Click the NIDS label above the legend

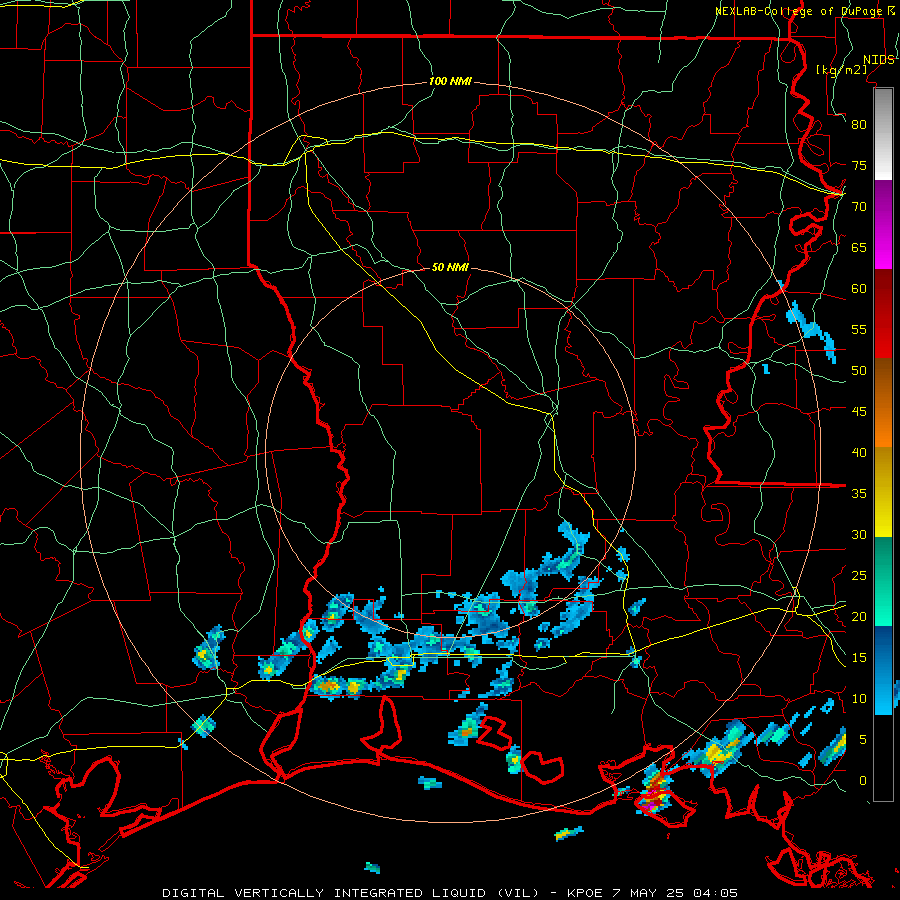point(879,60)
